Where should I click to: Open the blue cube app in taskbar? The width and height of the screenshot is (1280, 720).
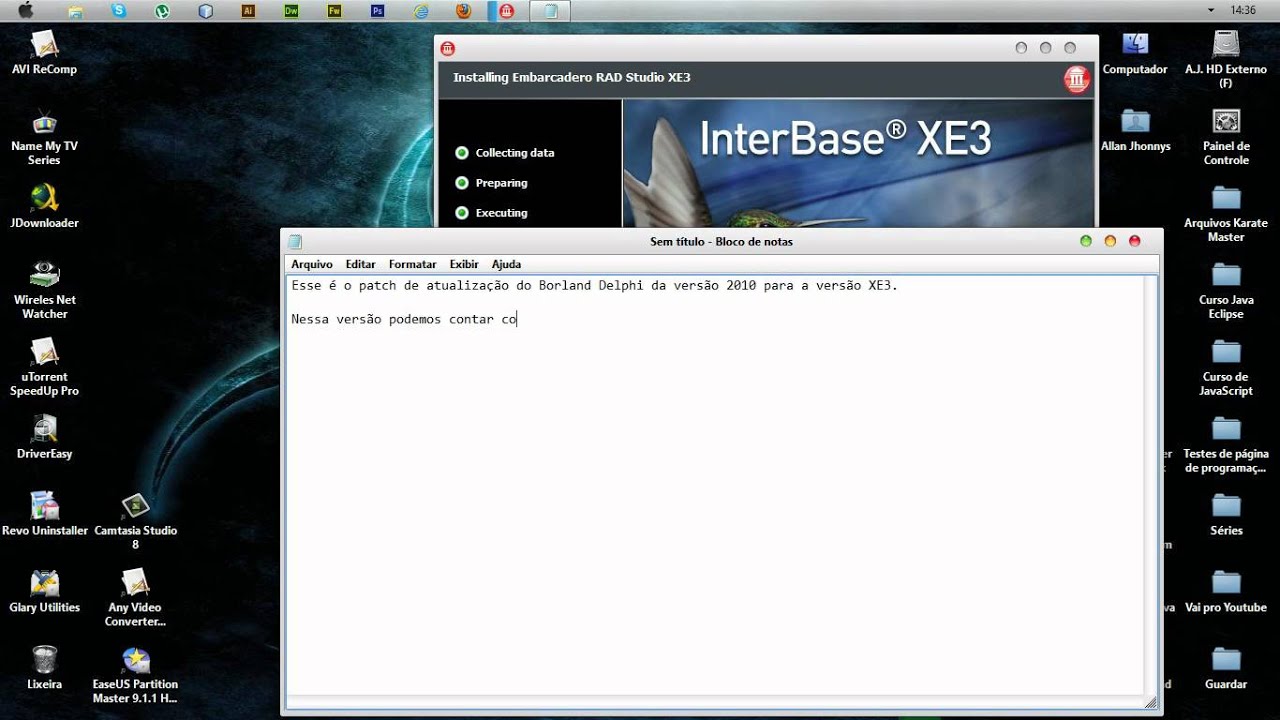pos(206,11)
